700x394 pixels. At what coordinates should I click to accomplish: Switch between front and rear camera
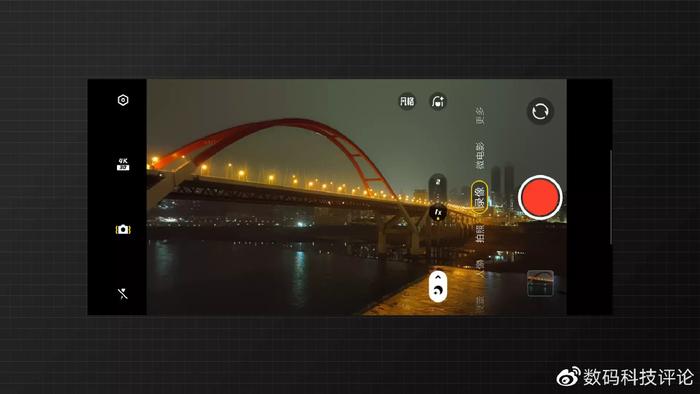pyautogui.click(x=540, y=111)
